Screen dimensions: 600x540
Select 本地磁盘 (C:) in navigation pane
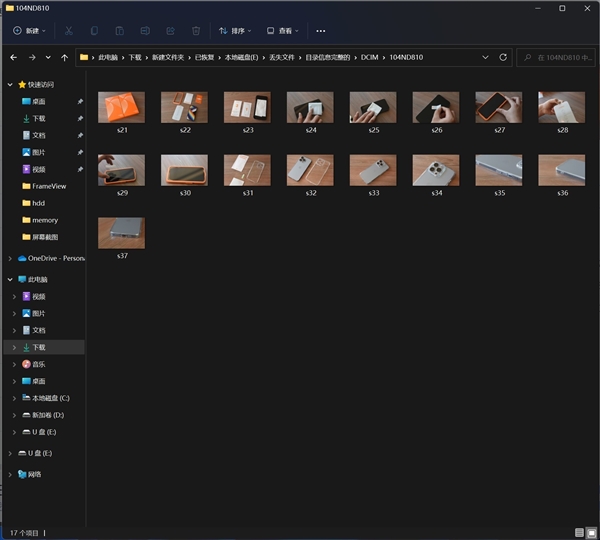[x=50, y=398]
